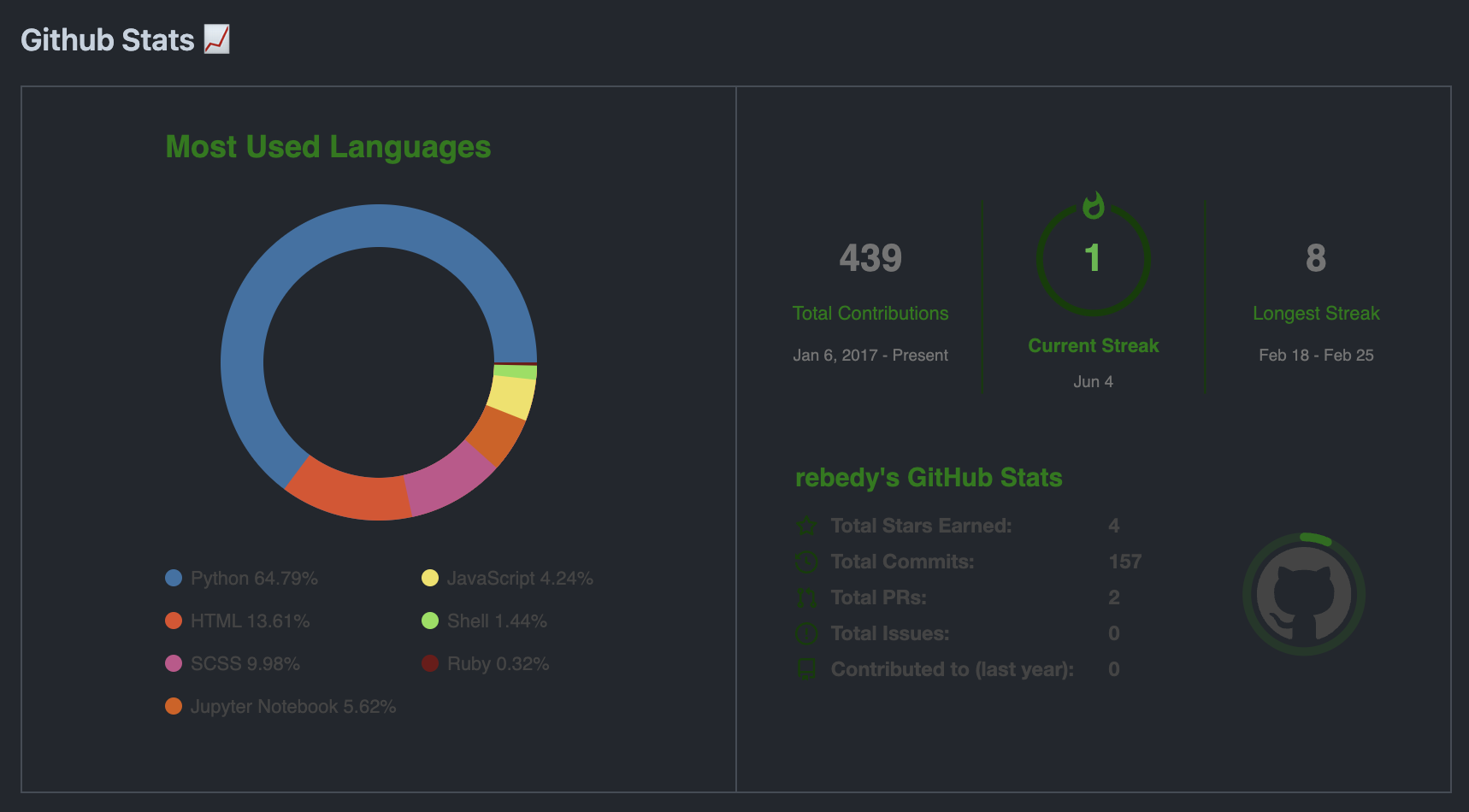Image resolution: width=1469 pixels, height=812 pixels.
Task: Click the 'Jupyter Notebook 5.62%' label
Action: coord(293,707)
